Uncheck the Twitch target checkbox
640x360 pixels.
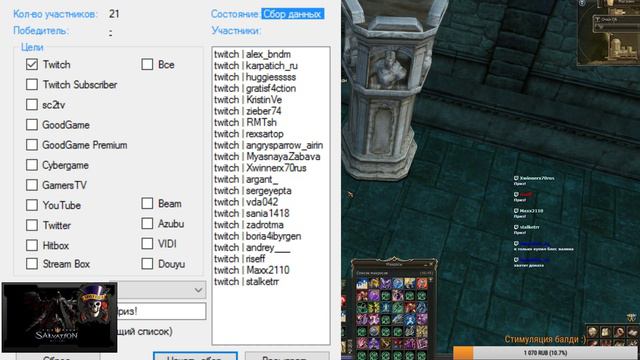(32, 64)
